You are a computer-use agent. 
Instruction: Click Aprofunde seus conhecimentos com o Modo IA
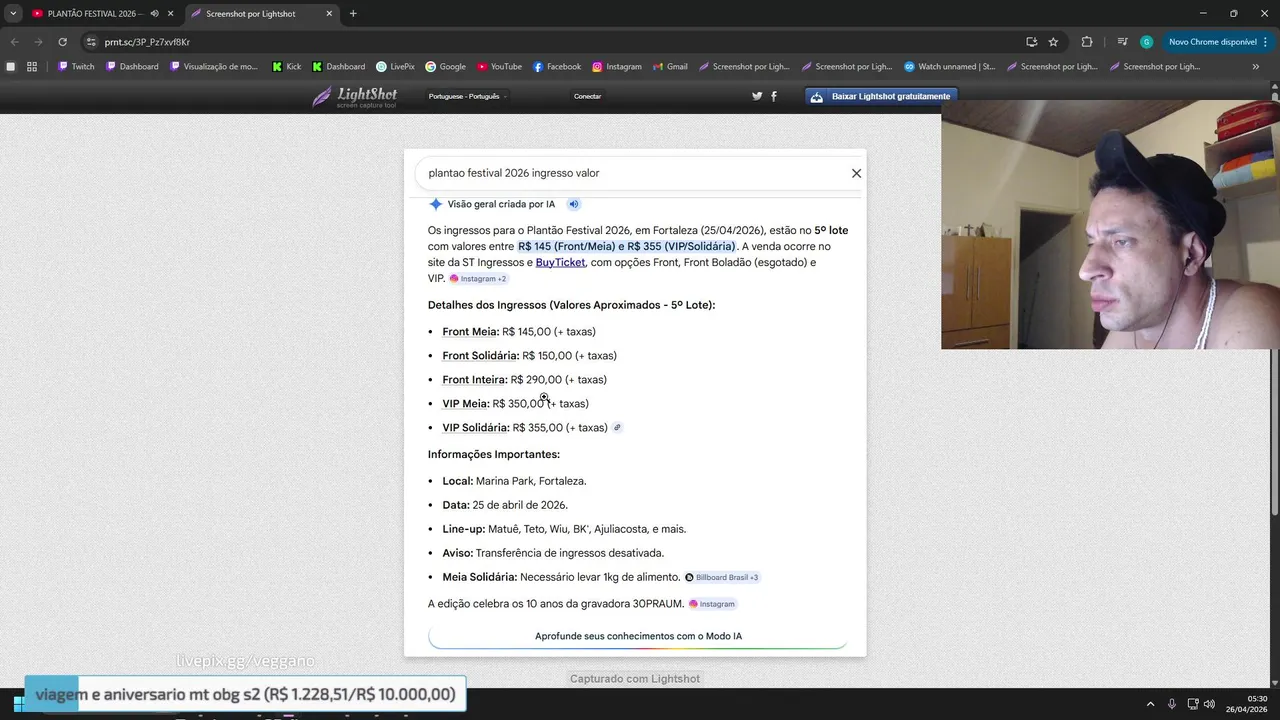pos(638,636)
